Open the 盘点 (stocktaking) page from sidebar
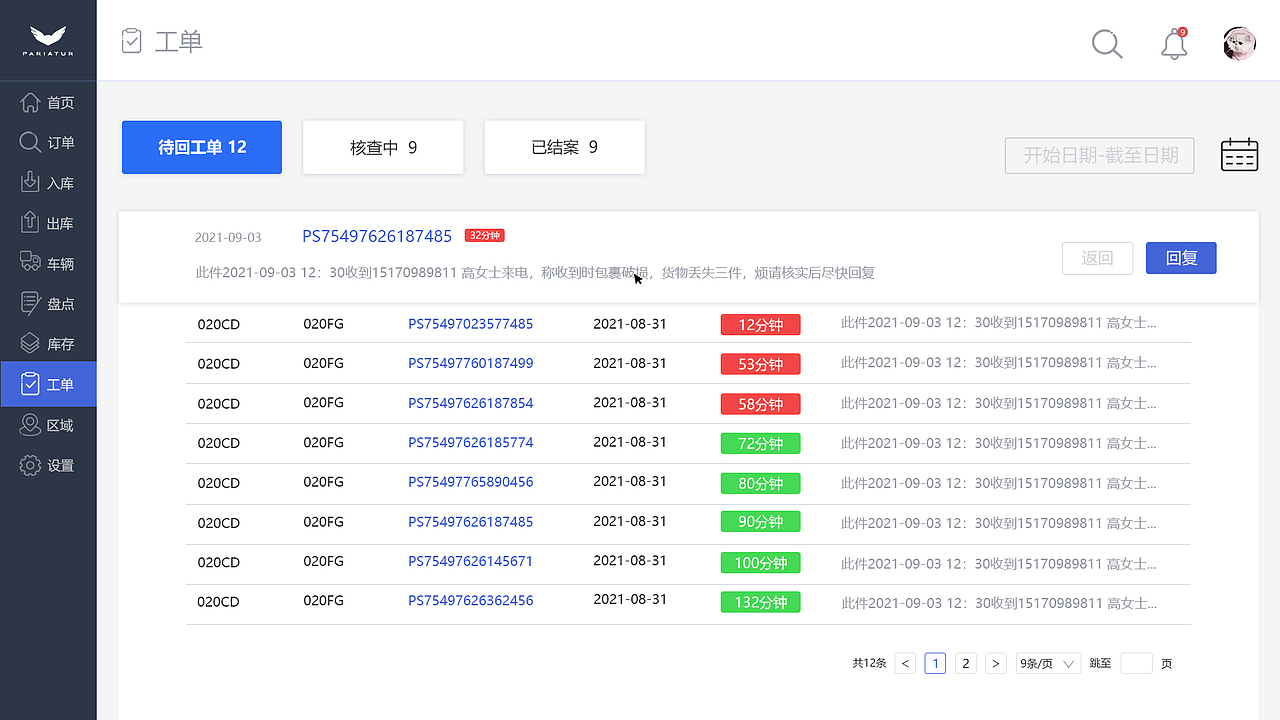The height and width of the screenshot is (720, 1280). click(48, 303)
